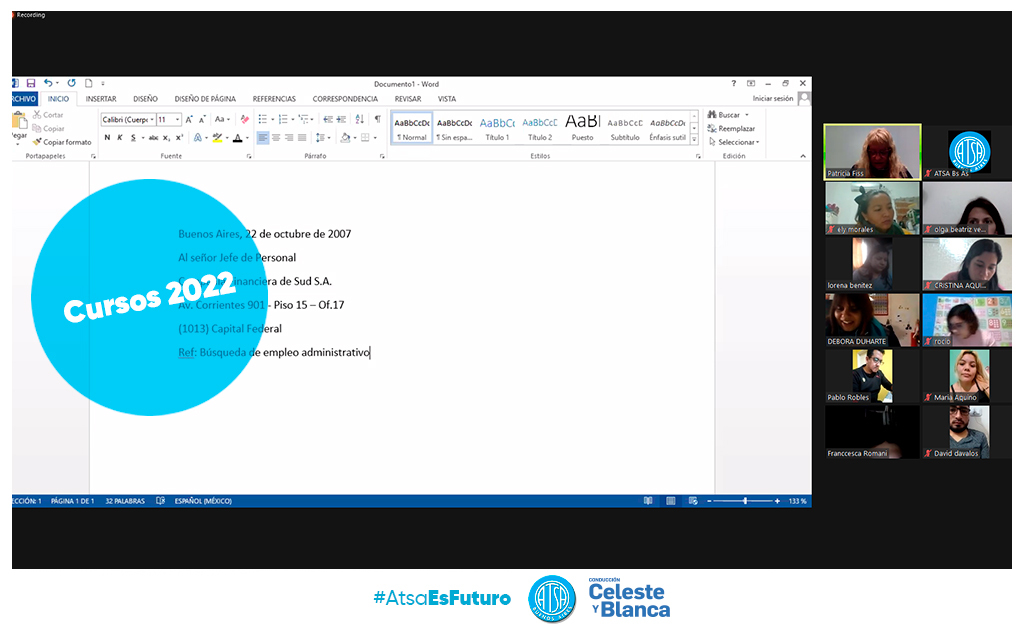Toggle bold with the N button
Viewport: 1024px width, 628px height.
pyautogui.click(x=107, y=138)
